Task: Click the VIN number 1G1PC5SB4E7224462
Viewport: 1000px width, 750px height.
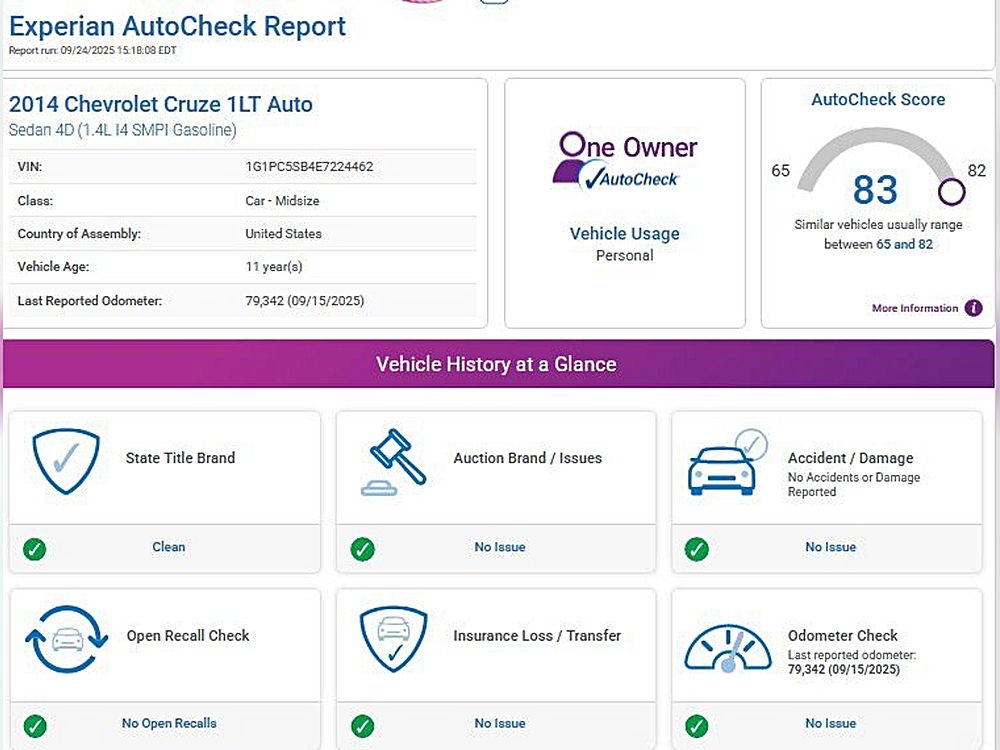Action: click(x=309, y=167)
